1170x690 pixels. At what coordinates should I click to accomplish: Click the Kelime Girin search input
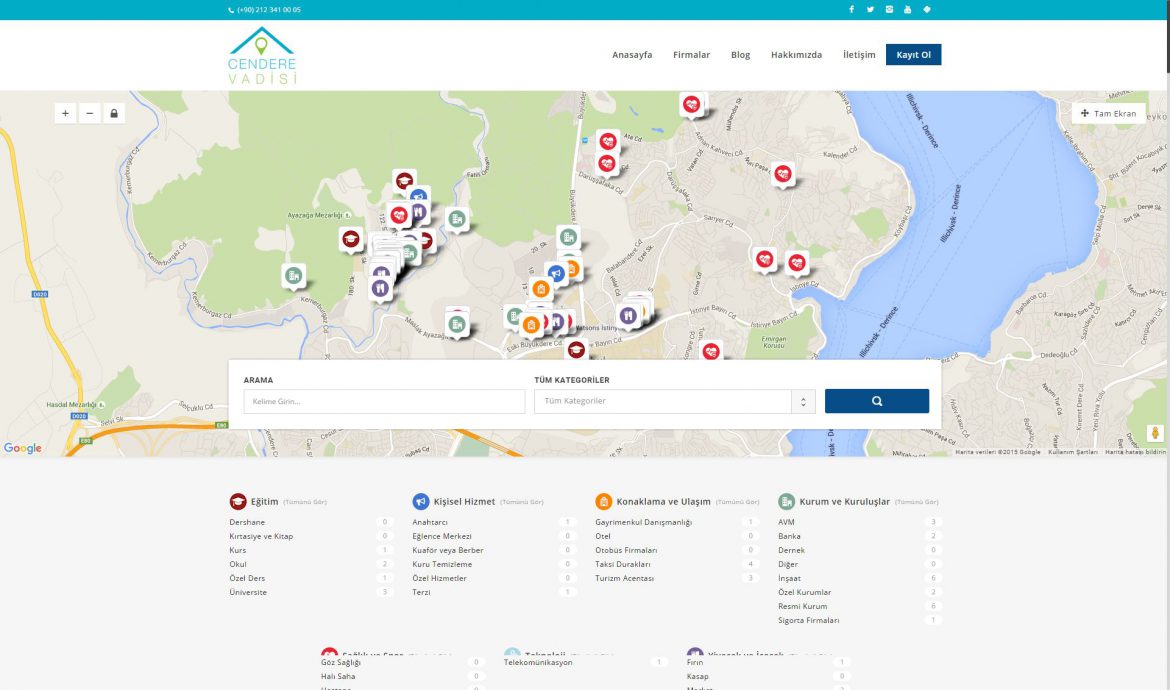click(384, 401)
